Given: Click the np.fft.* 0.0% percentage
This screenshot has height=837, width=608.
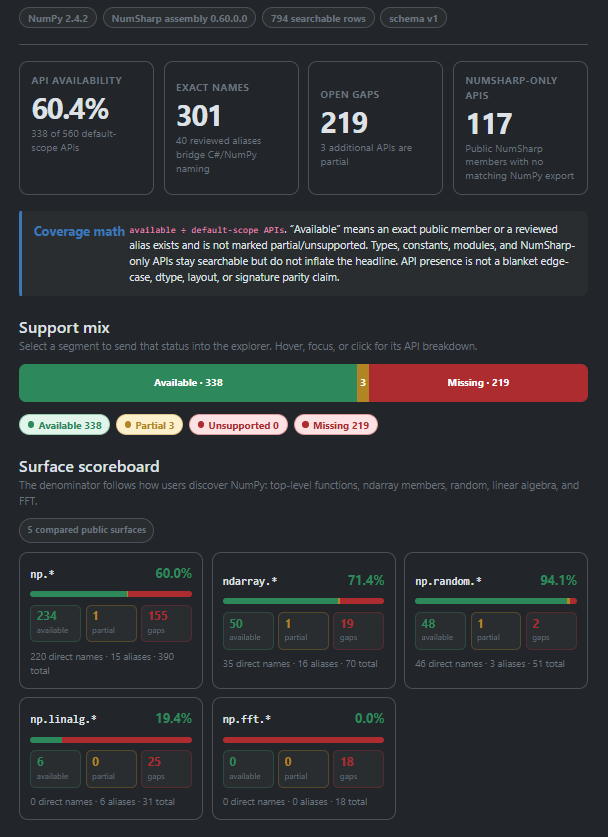Looking at the screenshot, I should point(369,718).
